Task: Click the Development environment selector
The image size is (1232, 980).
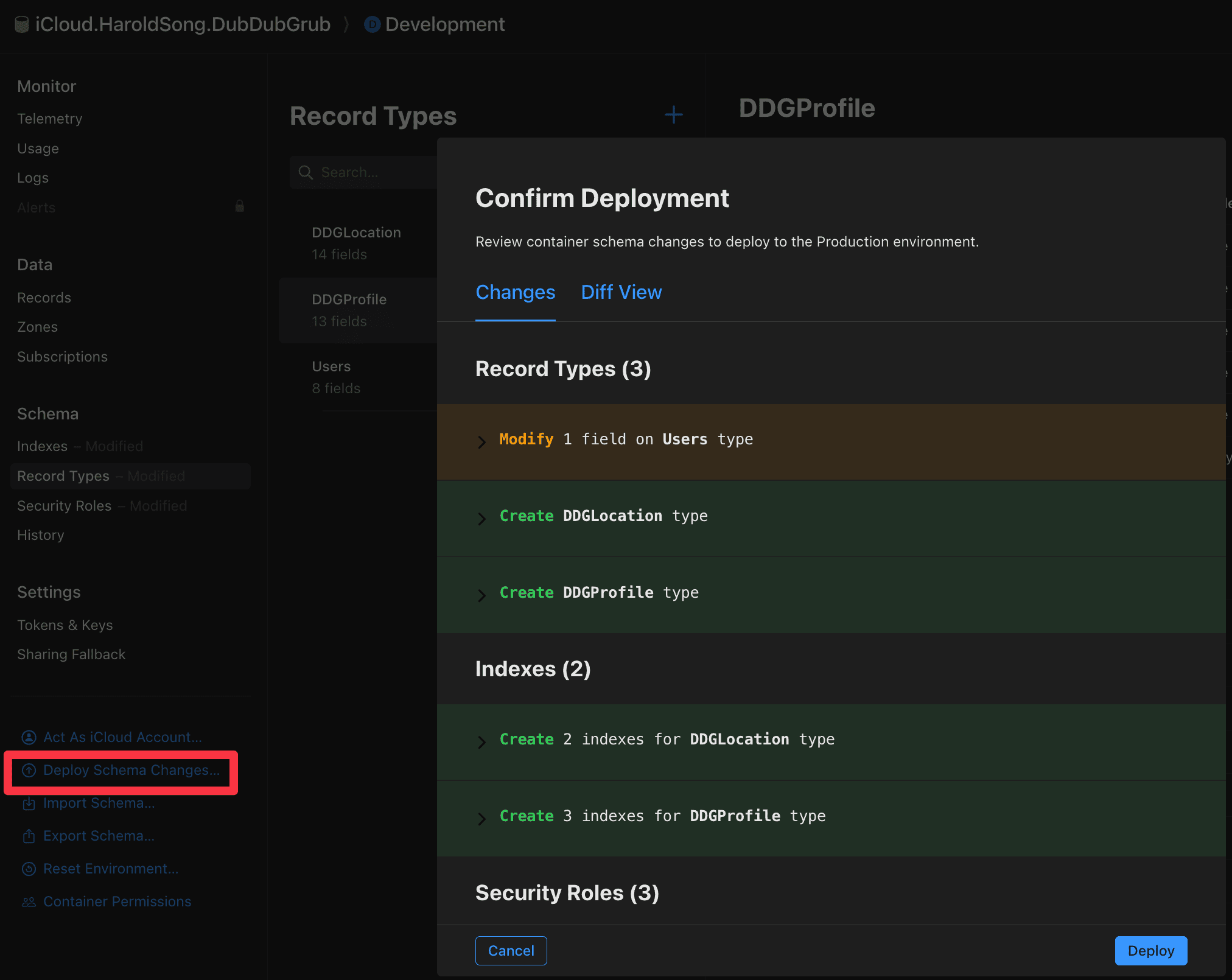Action: pos(435,24)
